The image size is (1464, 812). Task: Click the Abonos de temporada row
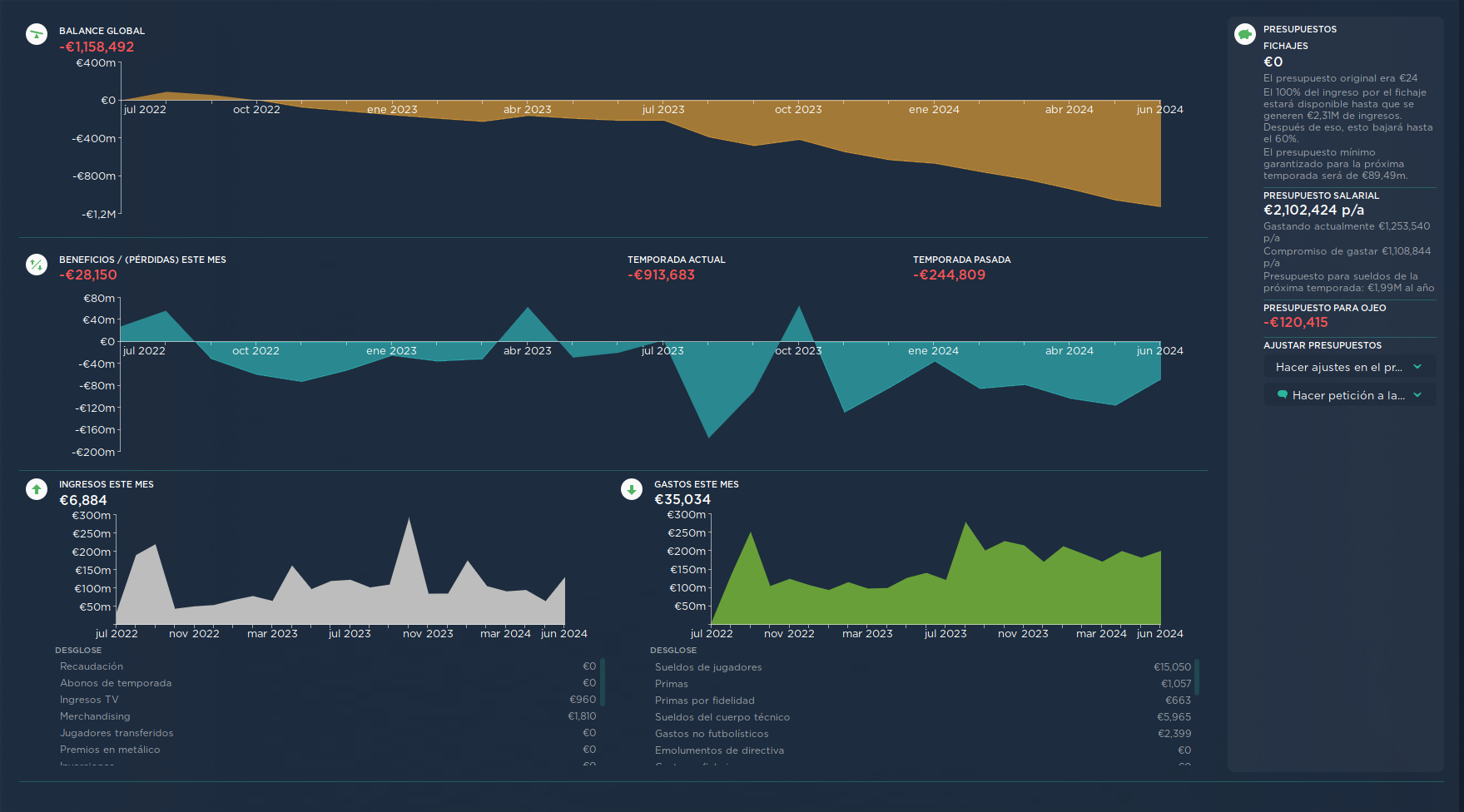(x=328, y=683)
